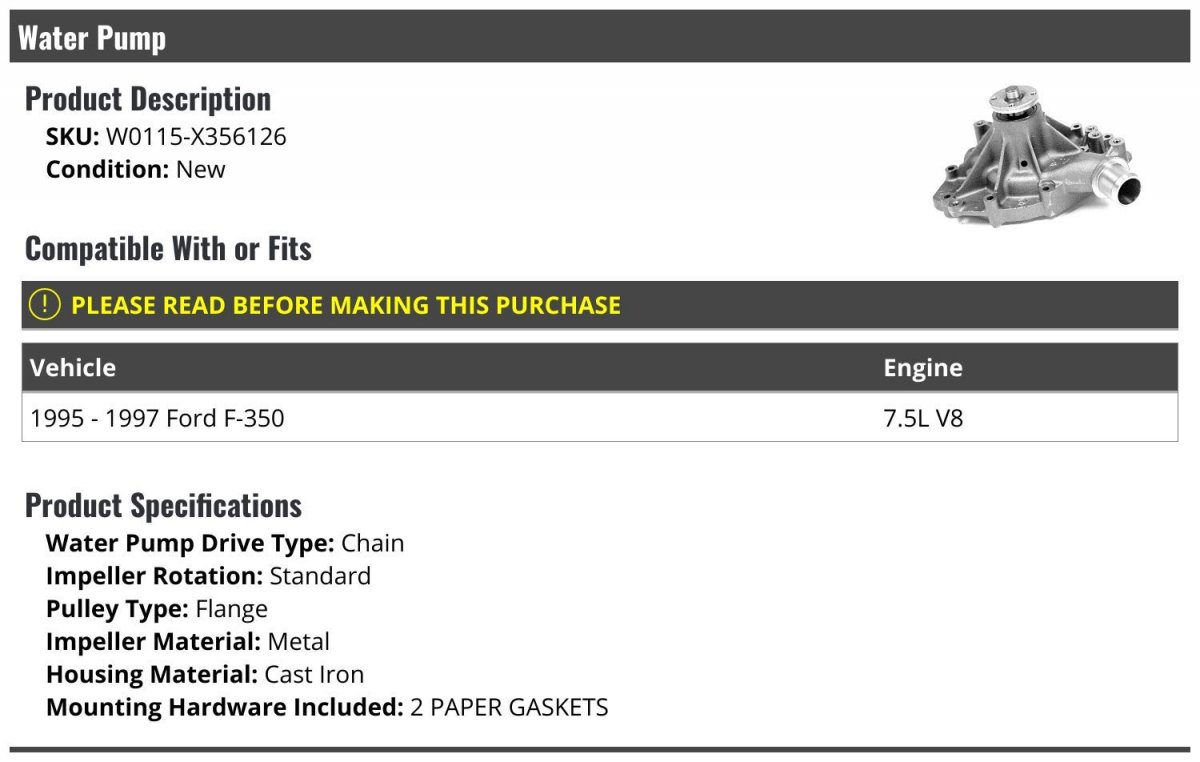Click the 'Impeller Rotation: Standard' line
The width and height of the screenshot is (1200, 762).
click(208, 576)
